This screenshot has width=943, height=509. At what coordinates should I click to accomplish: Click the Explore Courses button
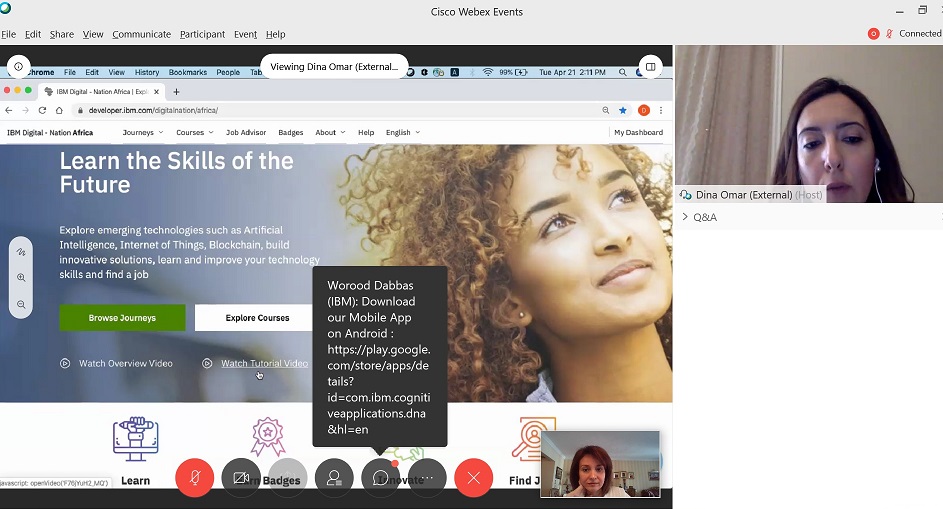point(257,318)
